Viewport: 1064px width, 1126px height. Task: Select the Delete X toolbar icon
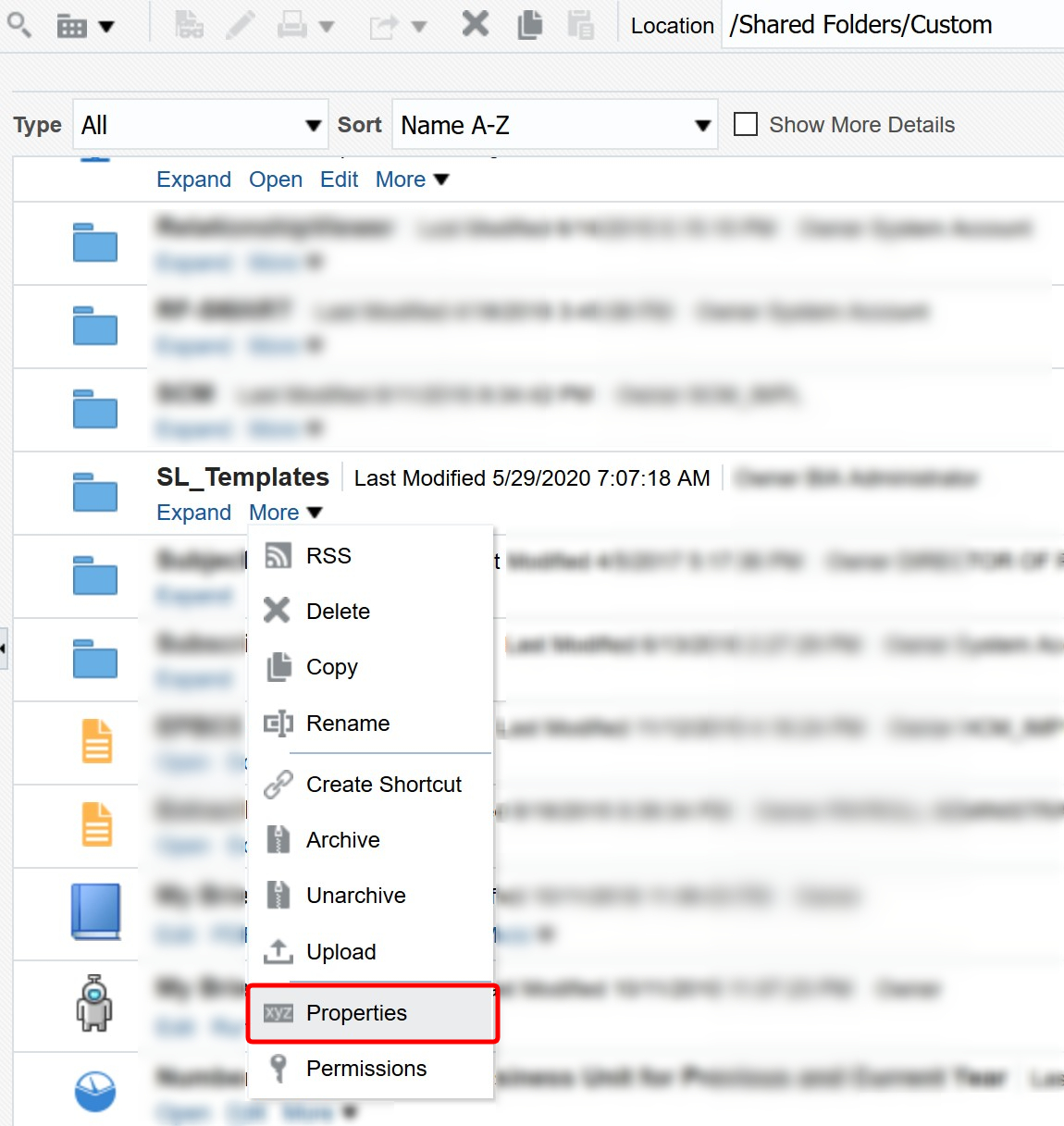coord(475,25)
